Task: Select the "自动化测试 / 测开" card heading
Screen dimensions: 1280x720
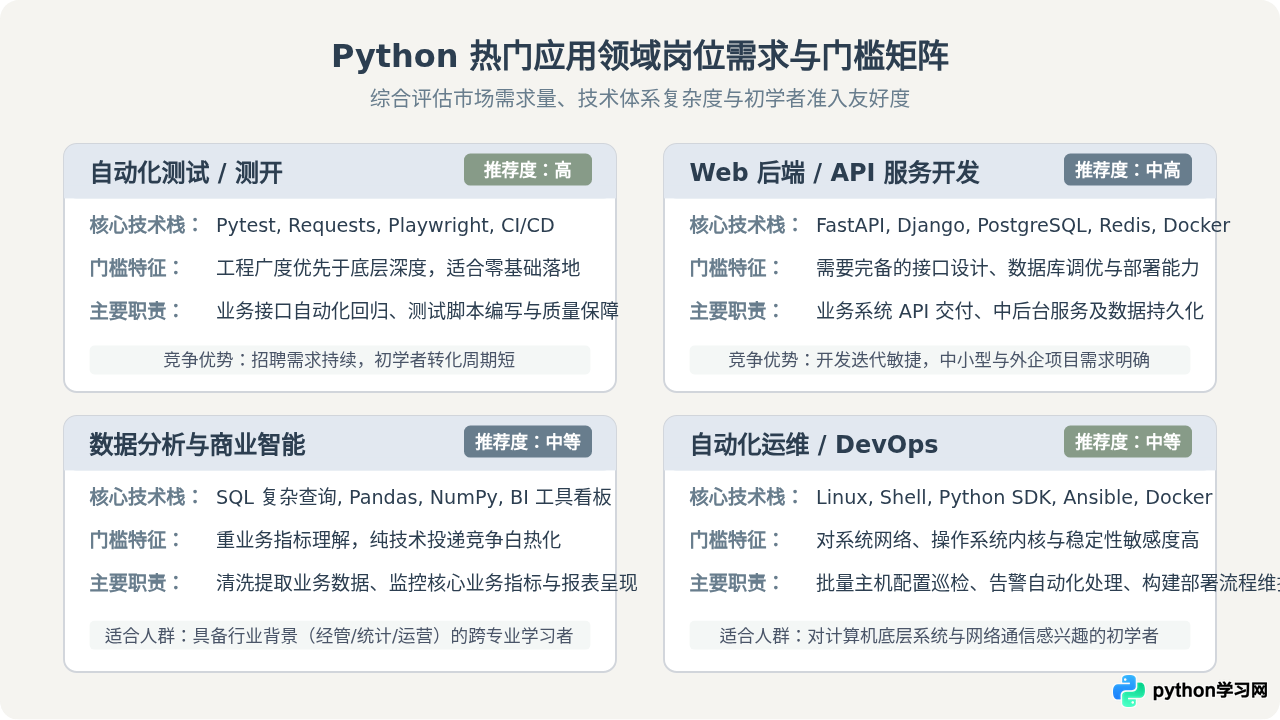Action: click(186, 173)
